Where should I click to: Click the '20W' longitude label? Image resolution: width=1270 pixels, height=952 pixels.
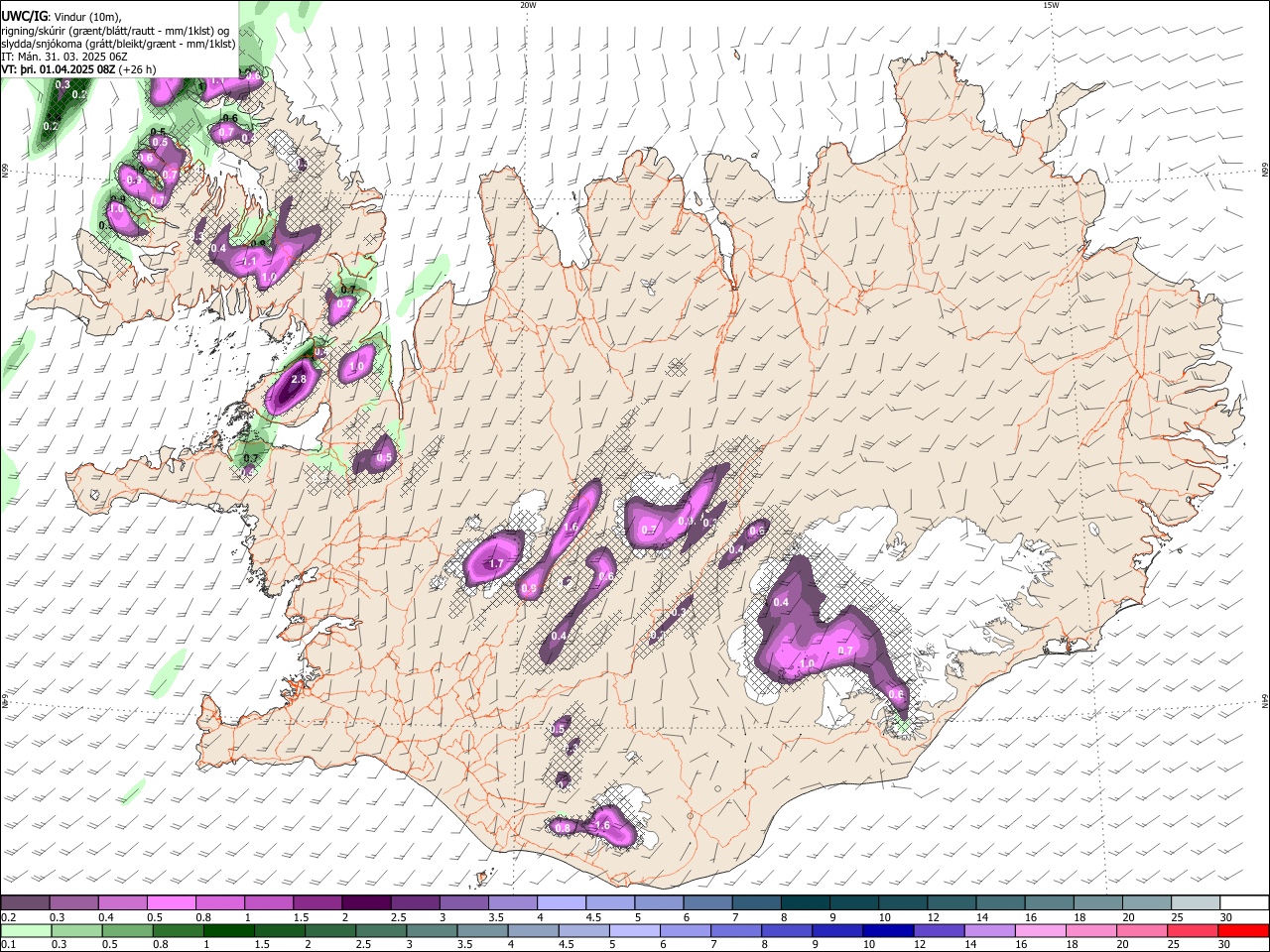click(528, 5)
